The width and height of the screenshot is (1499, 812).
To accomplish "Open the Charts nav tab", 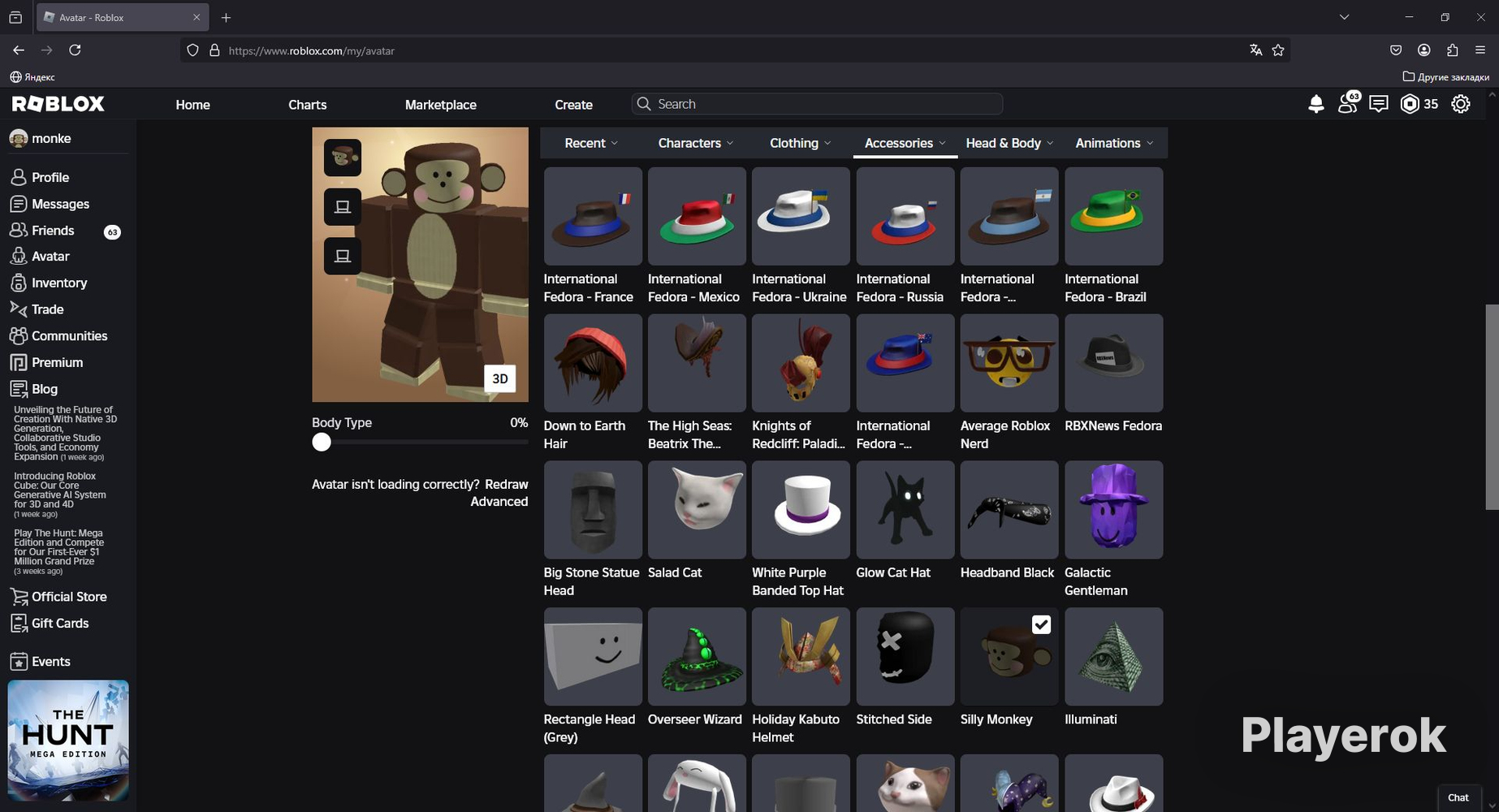I will tap(307, 105).
